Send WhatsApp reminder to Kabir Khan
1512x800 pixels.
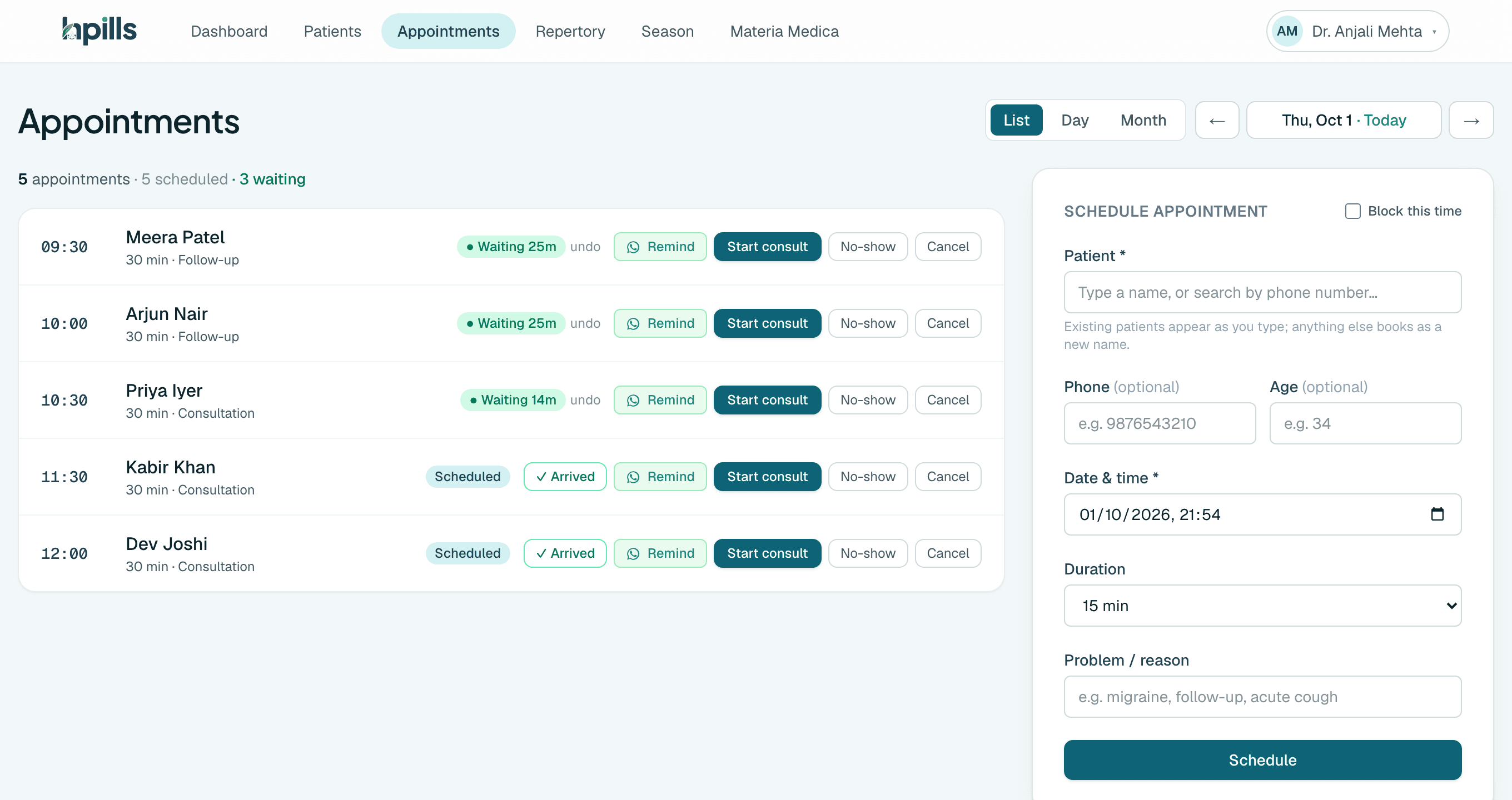click(660, 477)
